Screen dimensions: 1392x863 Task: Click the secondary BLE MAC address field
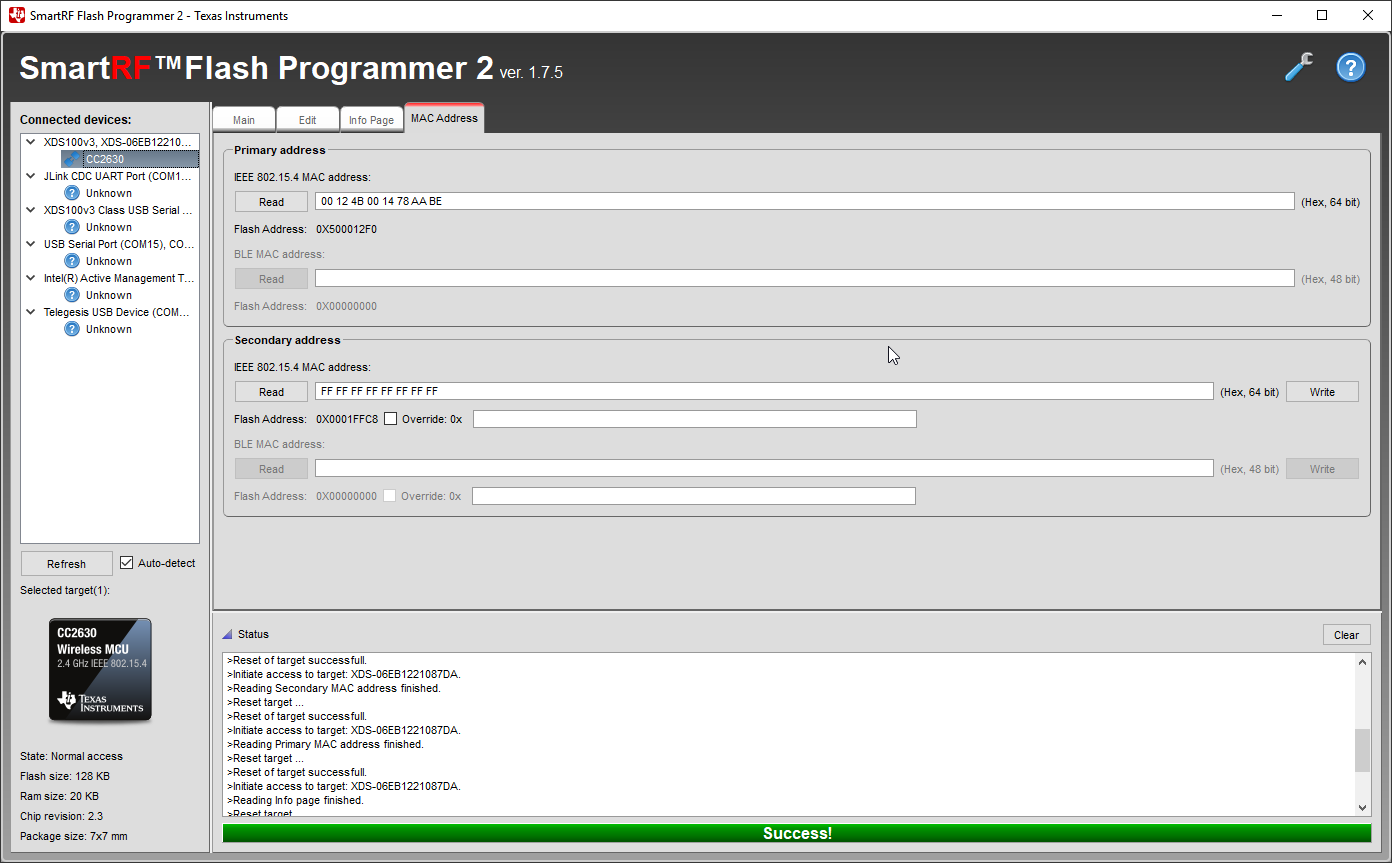point(764,468)
